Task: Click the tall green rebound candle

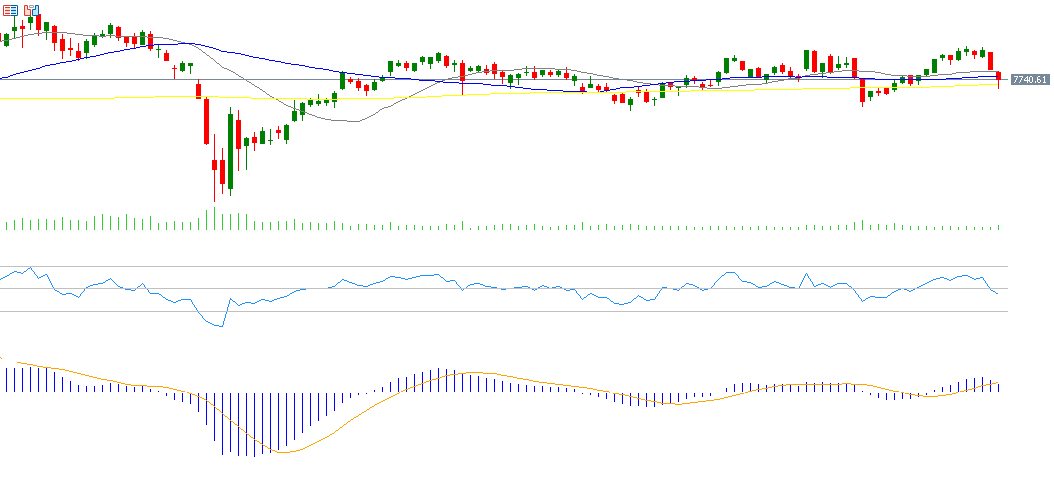Action: tap(230, 150)
